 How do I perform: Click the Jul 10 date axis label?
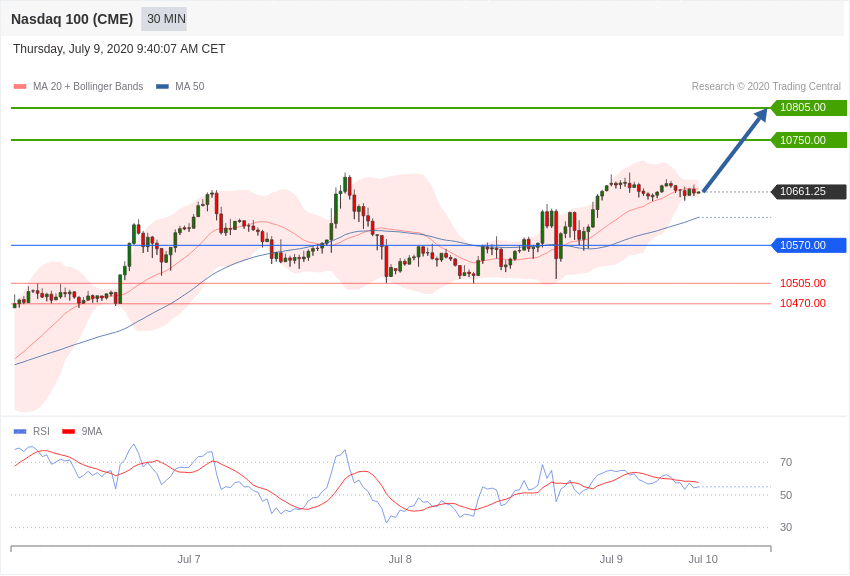click(x=703, y=559)
